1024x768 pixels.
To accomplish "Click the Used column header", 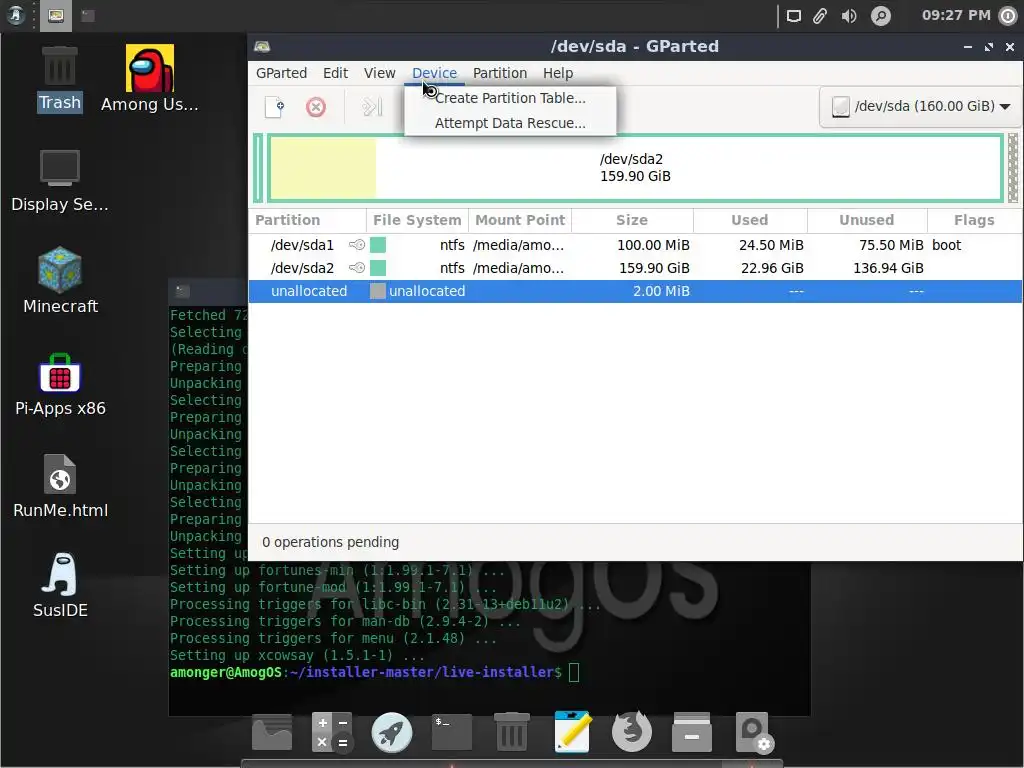I will pos(750,220).
